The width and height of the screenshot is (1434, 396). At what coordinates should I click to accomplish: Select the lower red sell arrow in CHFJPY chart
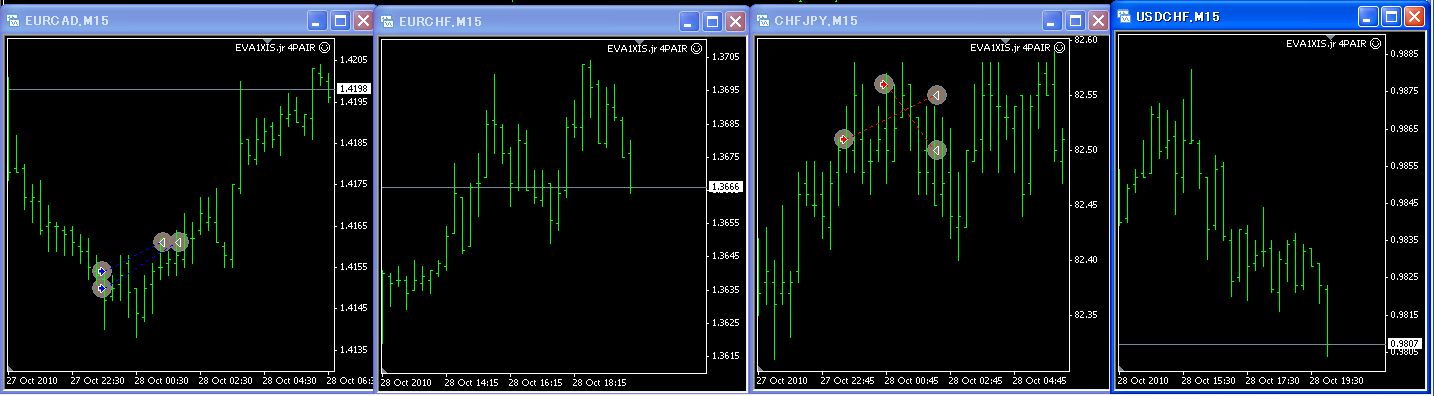[844, 139]
